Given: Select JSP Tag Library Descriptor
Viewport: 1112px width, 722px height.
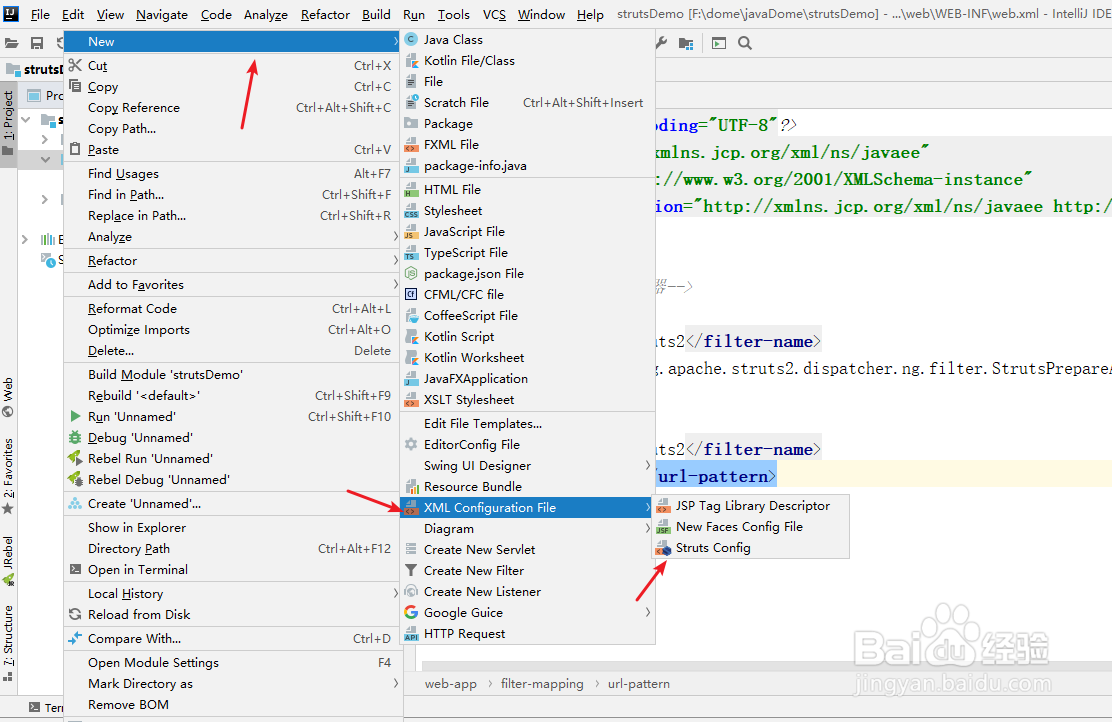Looking at the screenshot, I should (750, 506).
